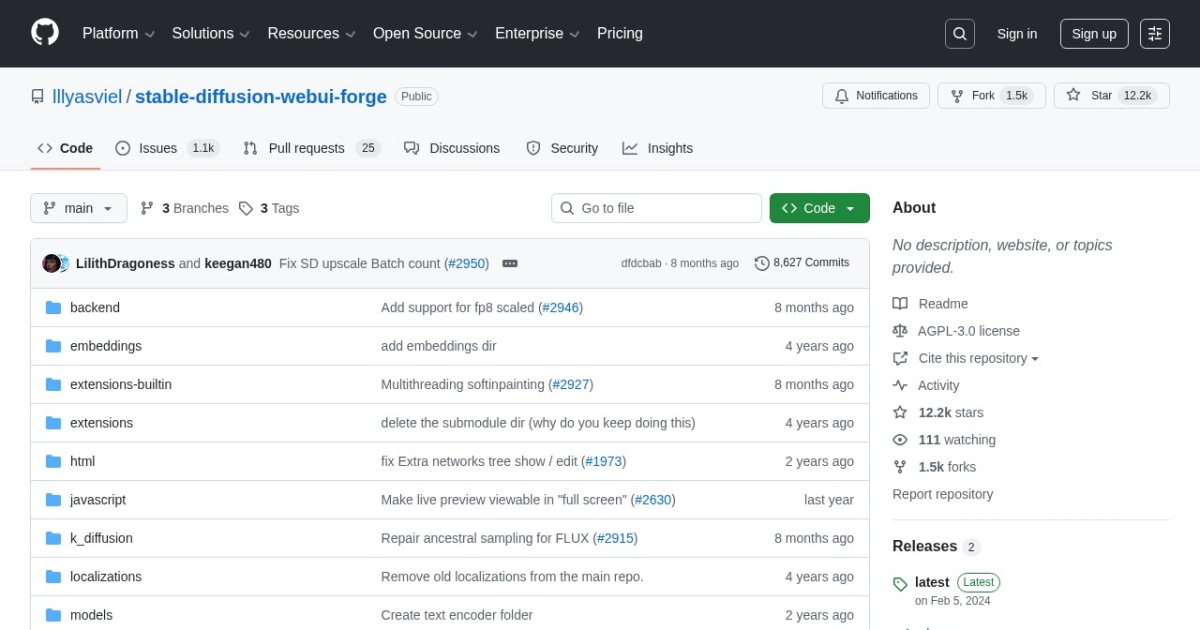Open the main branch dropdown

[x=78, y=208]
